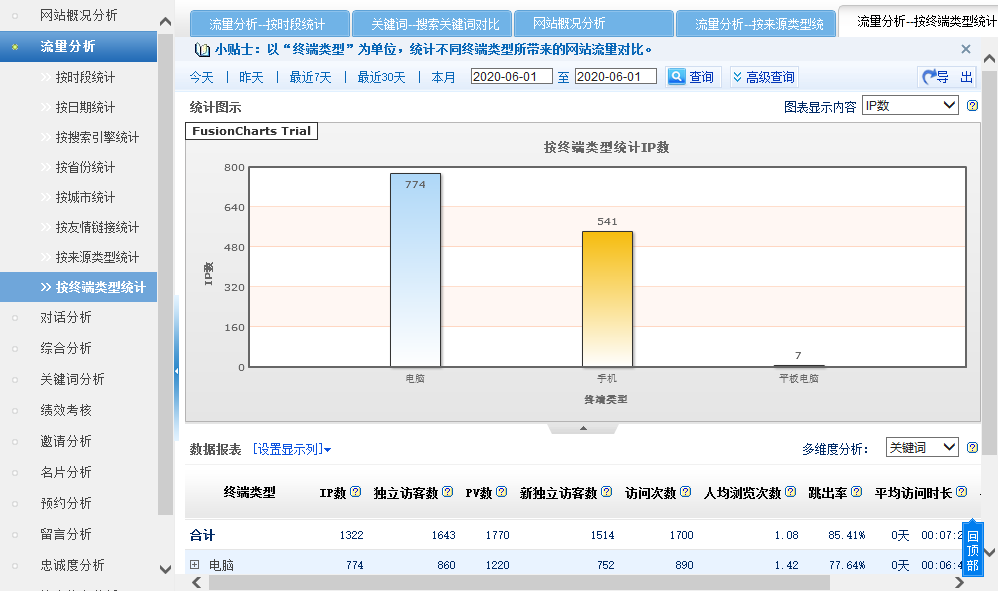Click the 导出 export button
Viewport: 998px width, 591px height.
[947, 77]
